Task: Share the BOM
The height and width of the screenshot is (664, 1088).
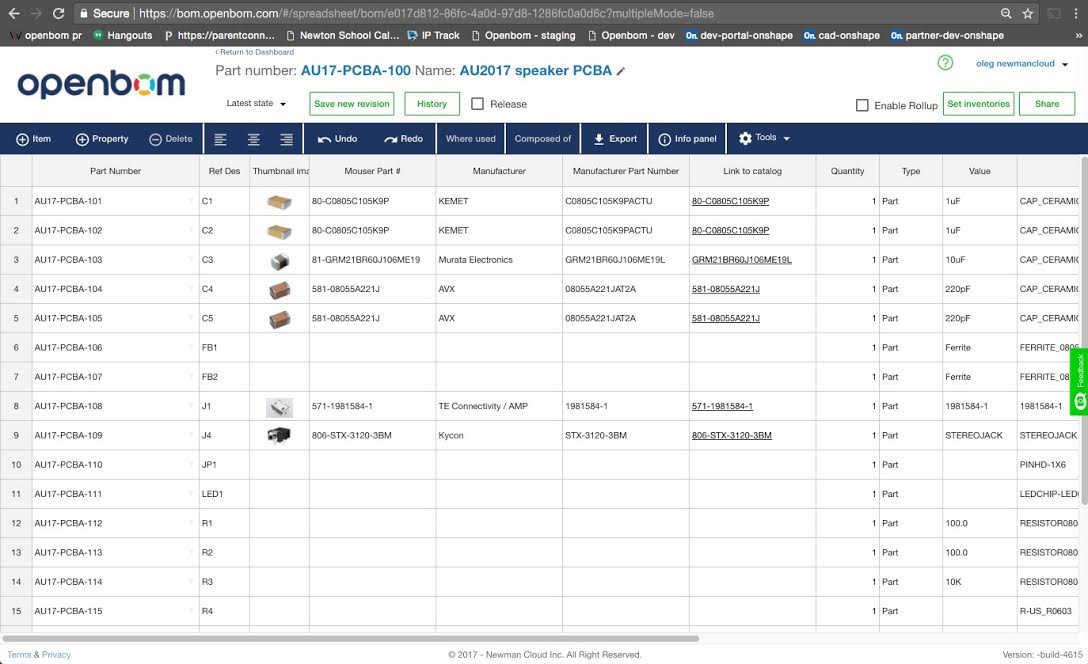Action: 1046,104
